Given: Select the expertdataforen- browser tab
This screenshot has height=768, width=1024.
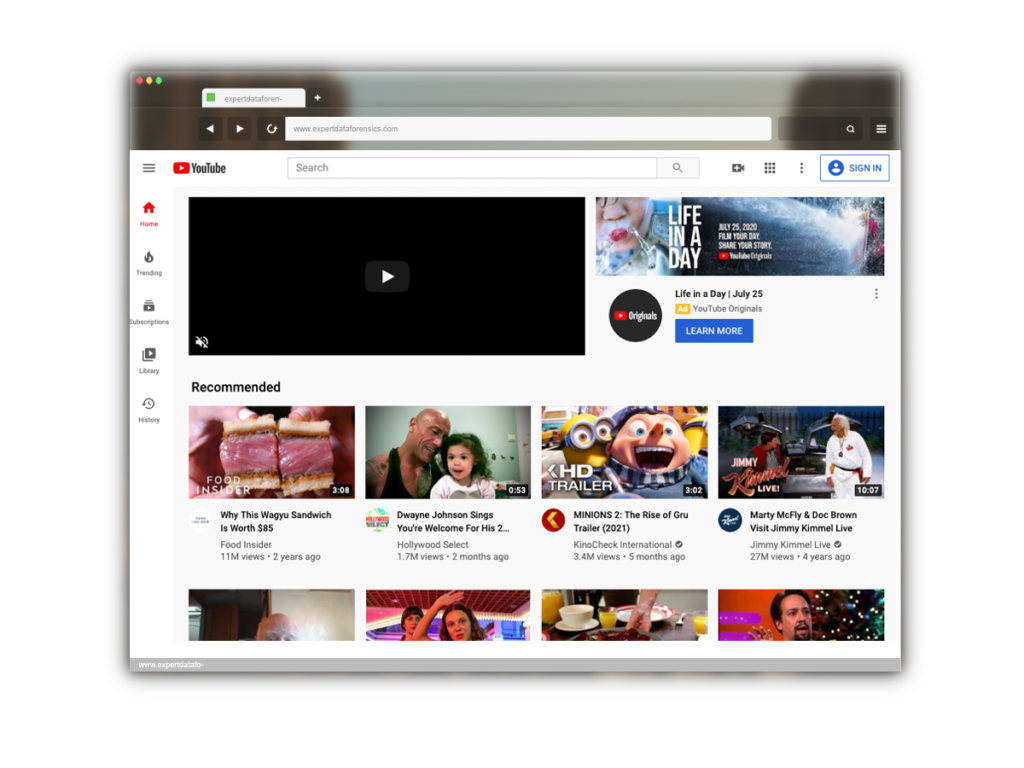Looking at the screenshot, I should point(253,98).
